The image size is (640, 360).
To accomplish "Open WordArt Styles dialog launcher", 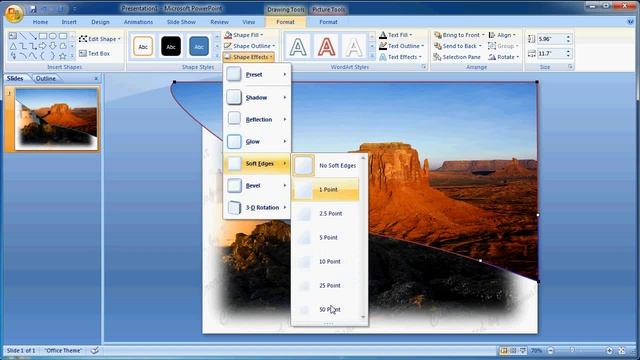I will click(424, 67).
